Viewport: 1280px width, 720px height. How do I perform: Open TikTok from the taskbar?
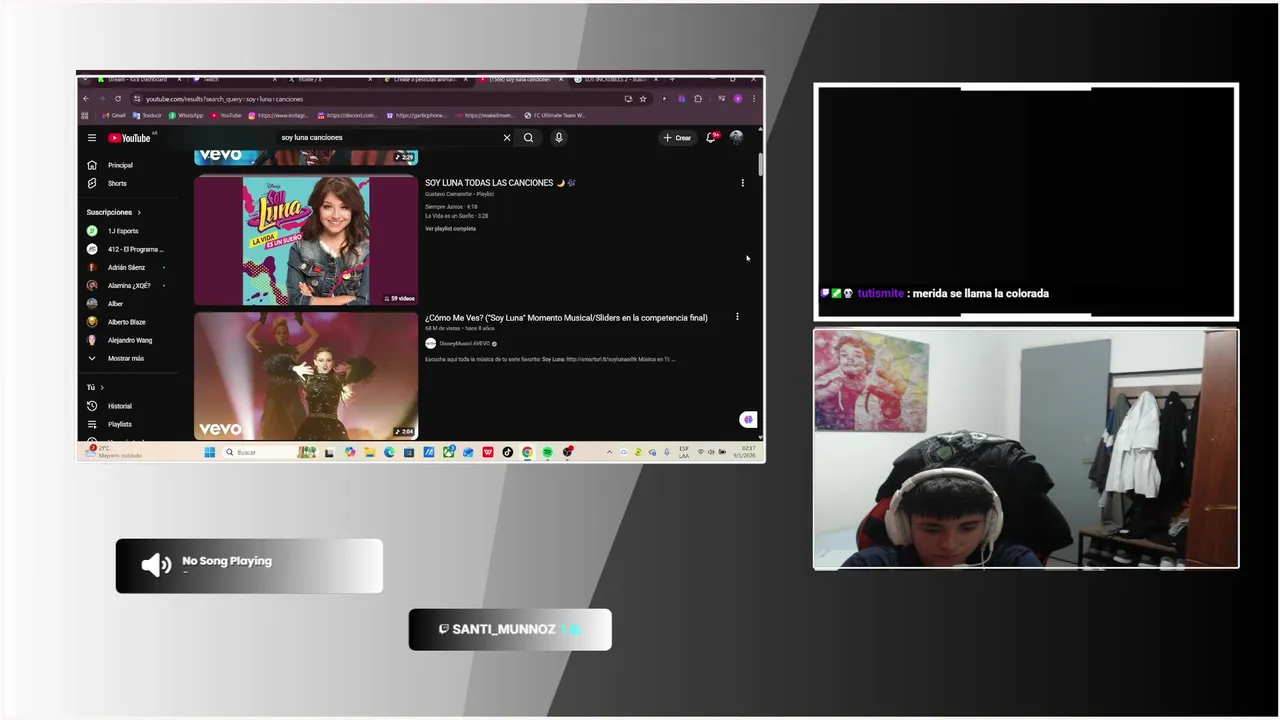[507, 452]
